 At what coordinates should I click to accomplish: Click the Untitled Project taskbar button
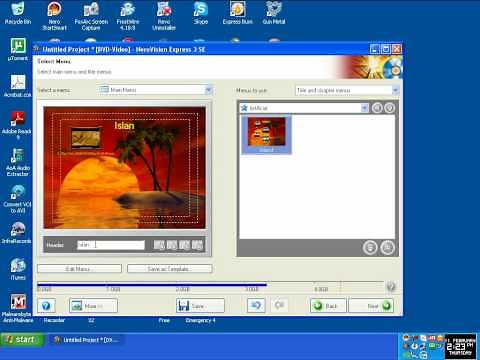click(x=87, y=340)
